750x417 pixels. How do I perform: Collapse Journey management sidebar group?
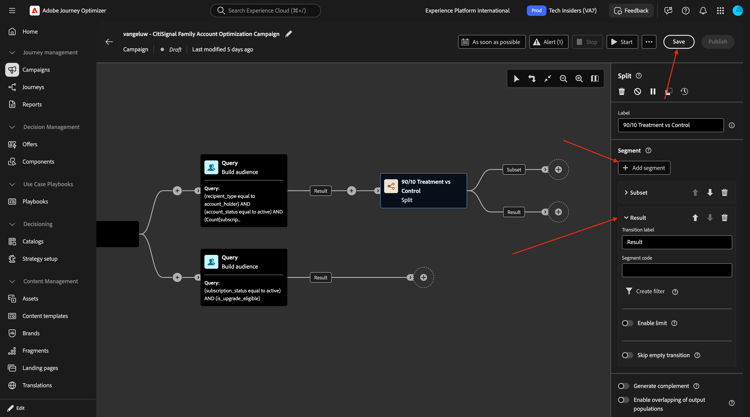[12, 53]
